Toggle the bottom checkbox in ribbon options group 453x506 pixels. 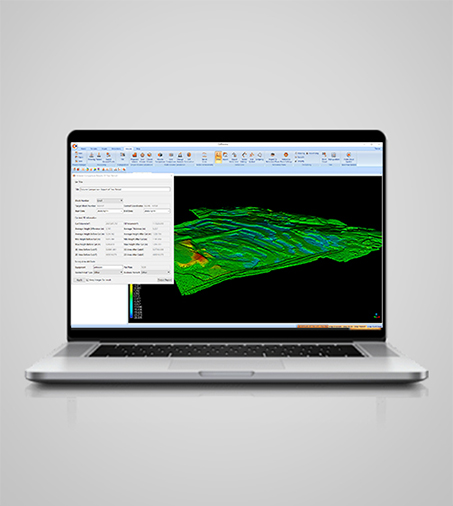point(296,161)
